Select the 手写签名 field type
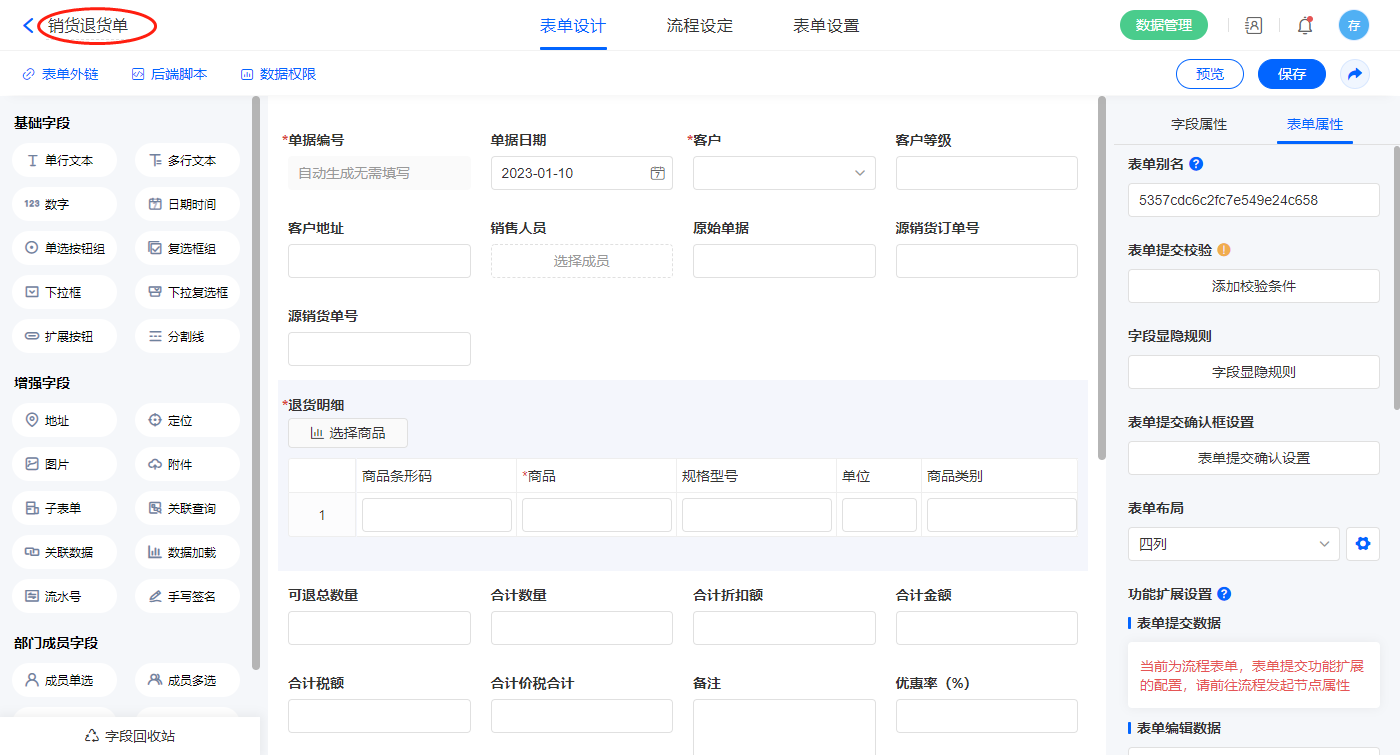 point(187,596)
